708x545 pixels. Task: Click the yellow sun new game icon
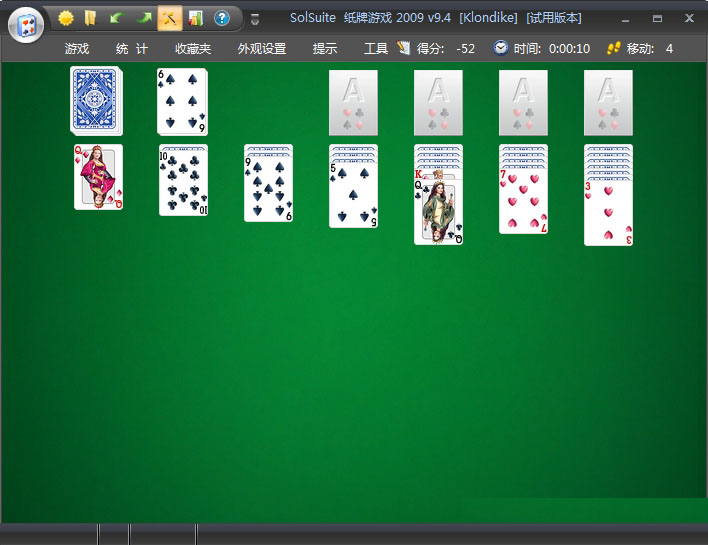(66, 18)
